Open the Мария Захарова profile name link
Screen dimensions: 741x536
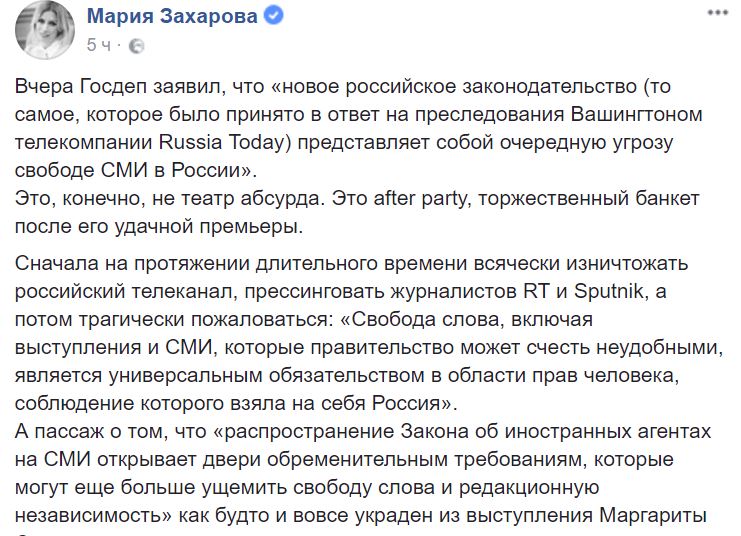point(172,16)
